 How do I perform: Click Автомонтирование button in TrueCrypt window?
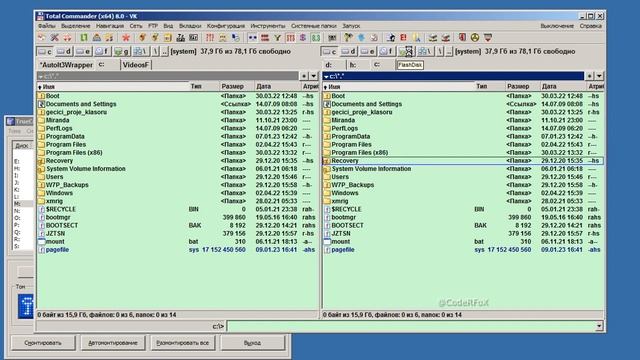[x=113, y=343]
